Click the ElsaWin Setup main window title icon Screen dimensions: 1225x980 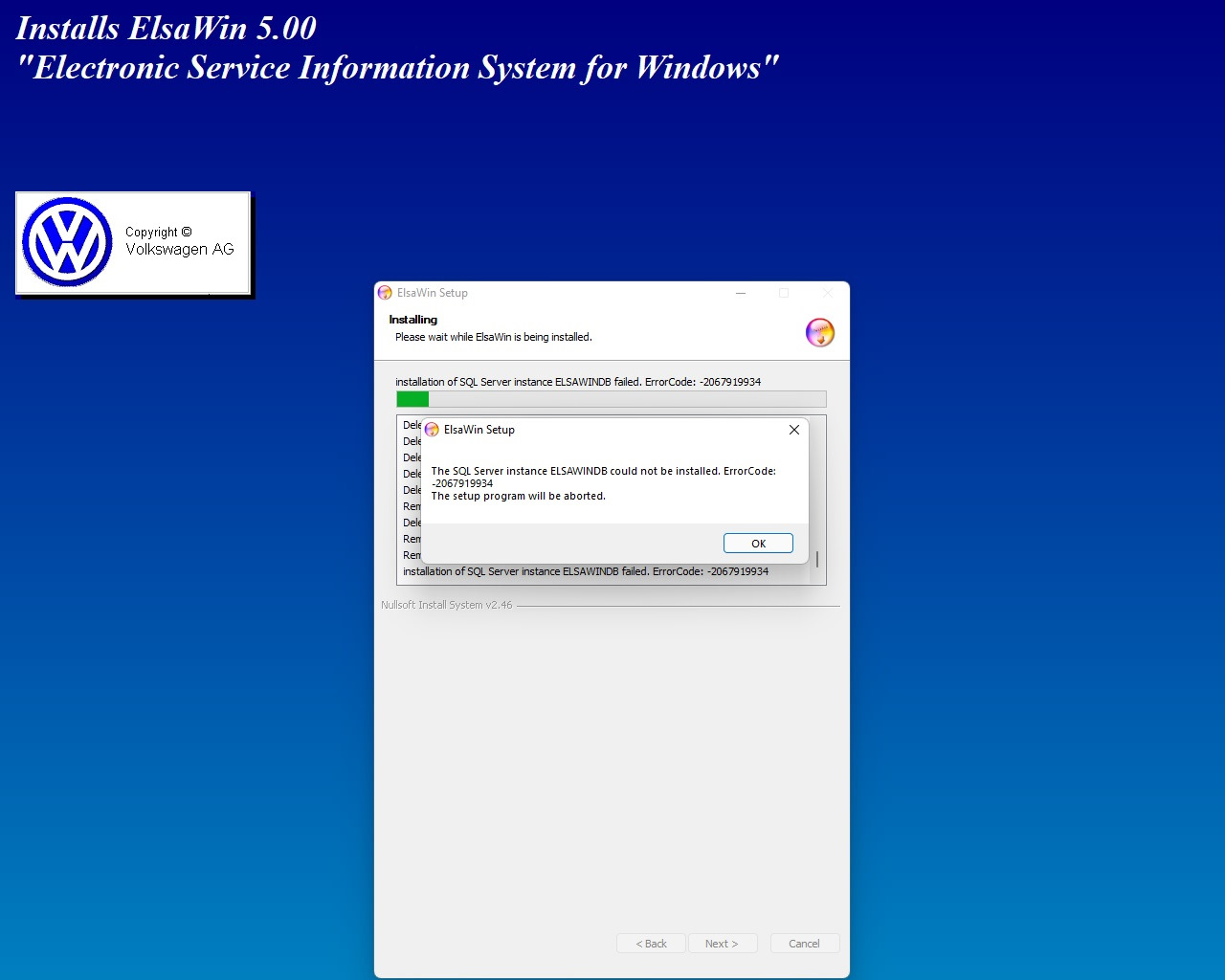click(x=385, y=293)
